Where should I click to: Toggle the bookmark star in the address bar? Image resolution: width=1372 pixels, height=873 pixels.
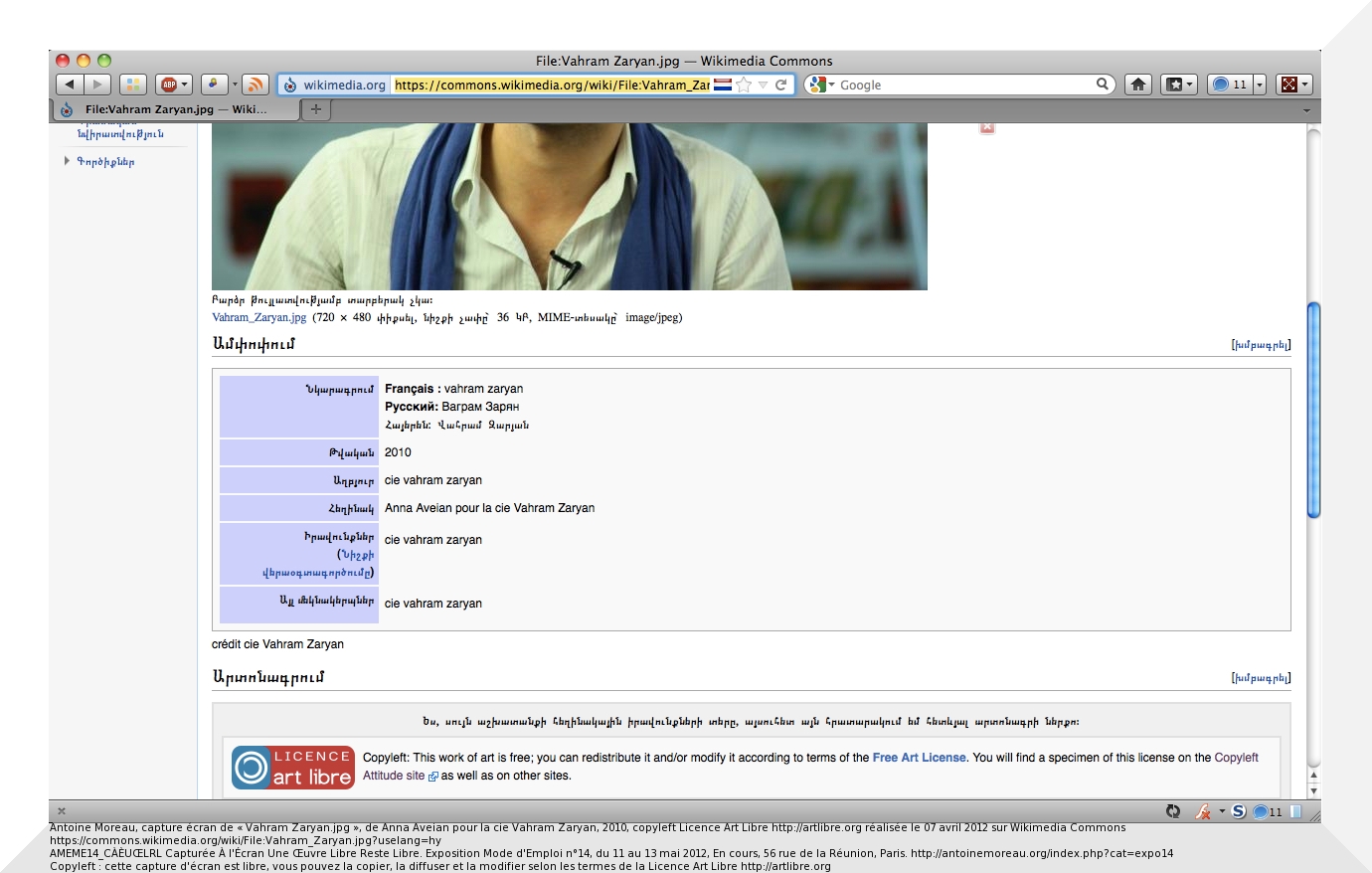point(744,85)
